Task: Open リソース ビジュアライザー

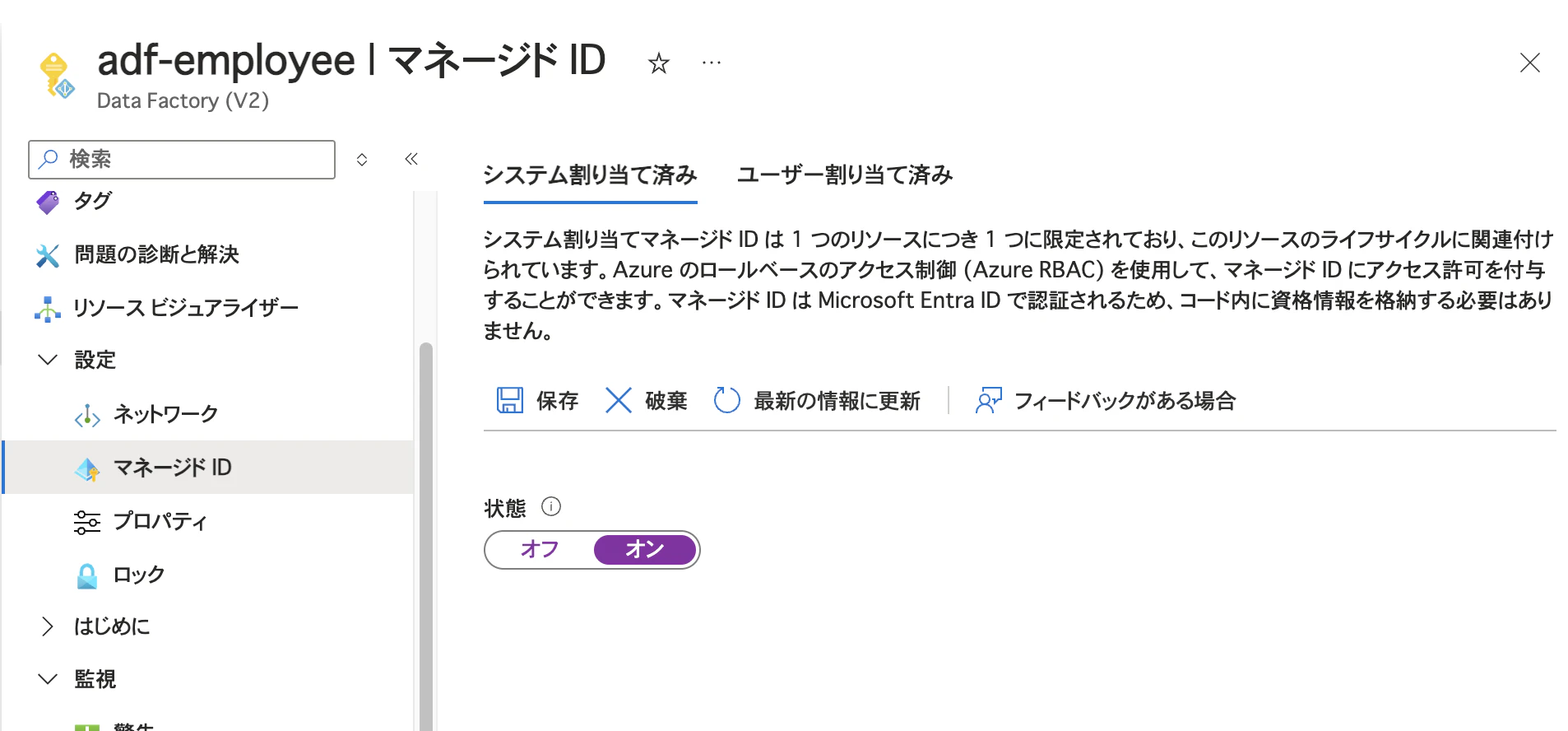Action: point(186,308)
